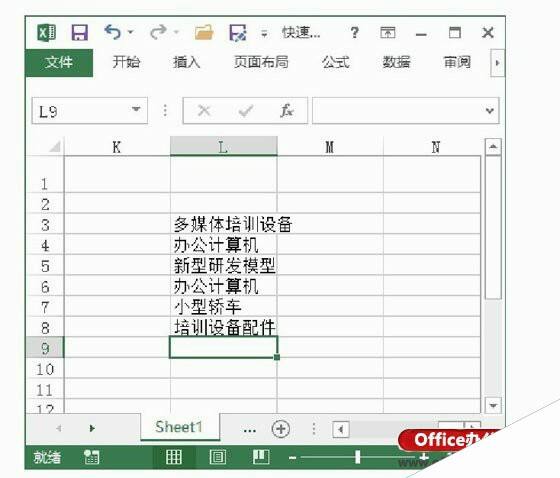The width and height of the screenshot is (560, 478).
Task: Click the sheet tabs ellipsis
Action: click(249, 430)
